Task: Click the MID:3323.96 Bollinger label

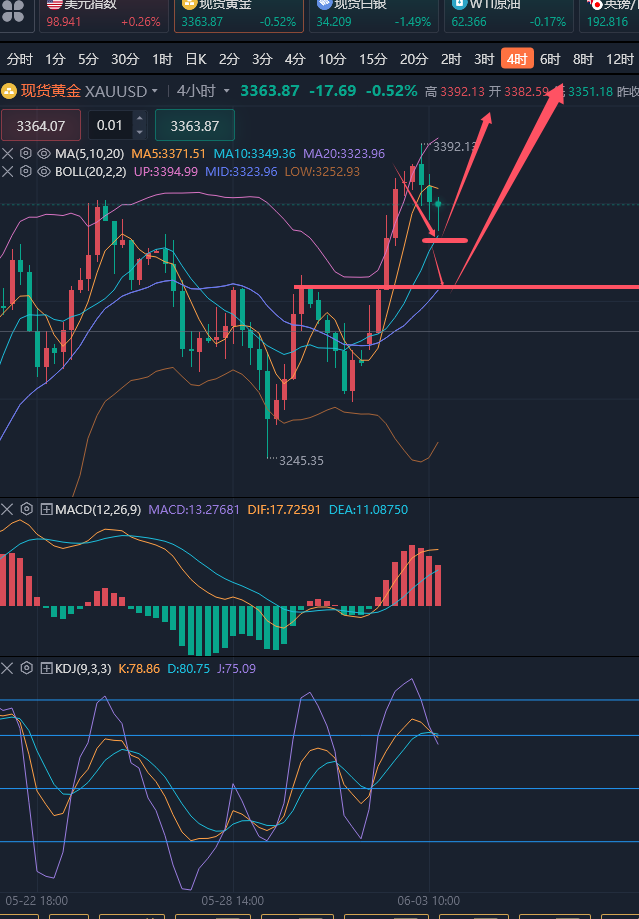Action: pyautogui.click(x=241, y=172)
